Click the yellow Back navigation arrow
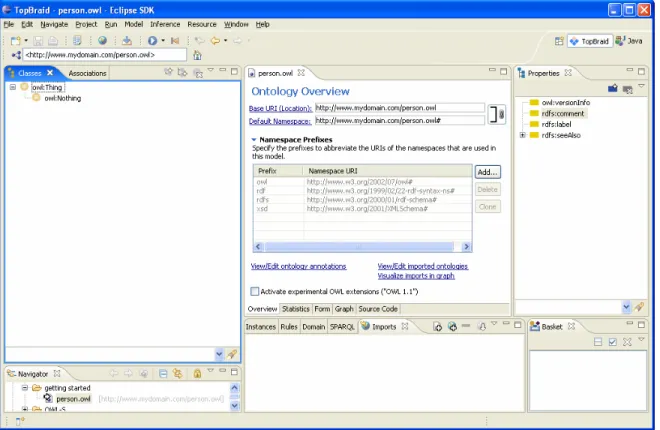Image resolution: width=660 pixels, height=430 pixels. [x=215, y=40]
